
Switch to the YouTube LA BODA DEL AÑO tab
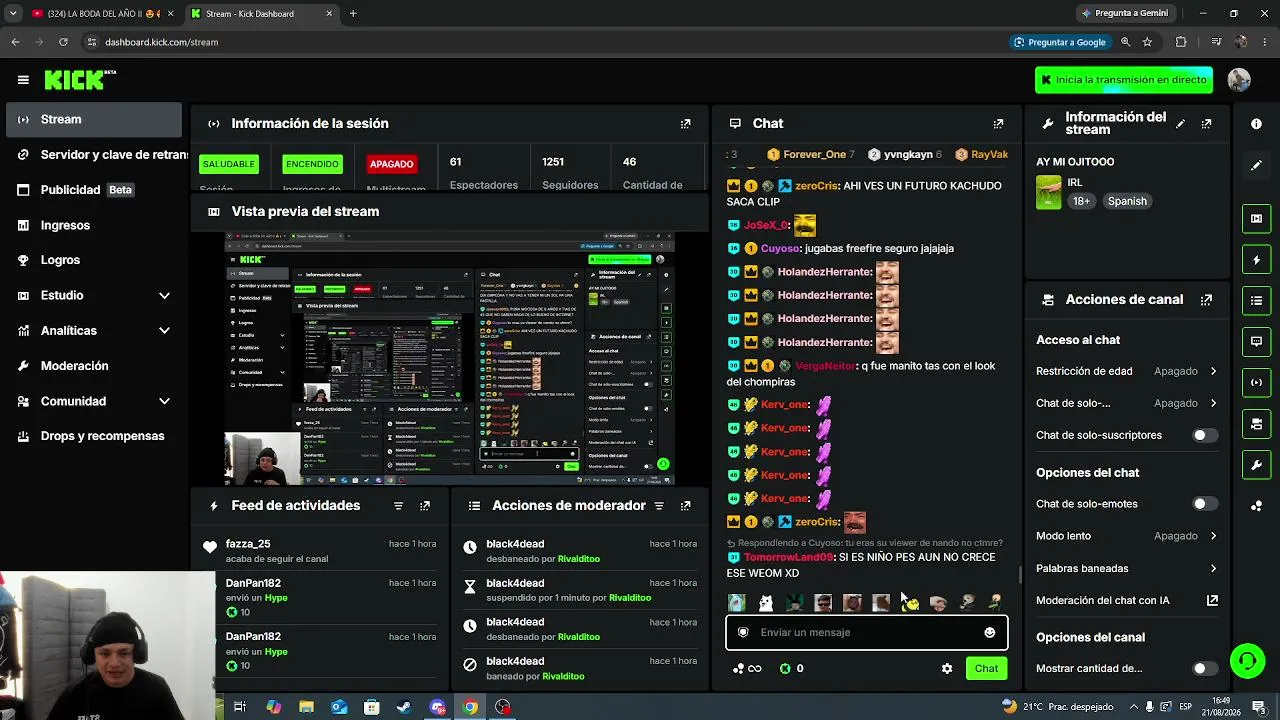(x=103, y=14)
